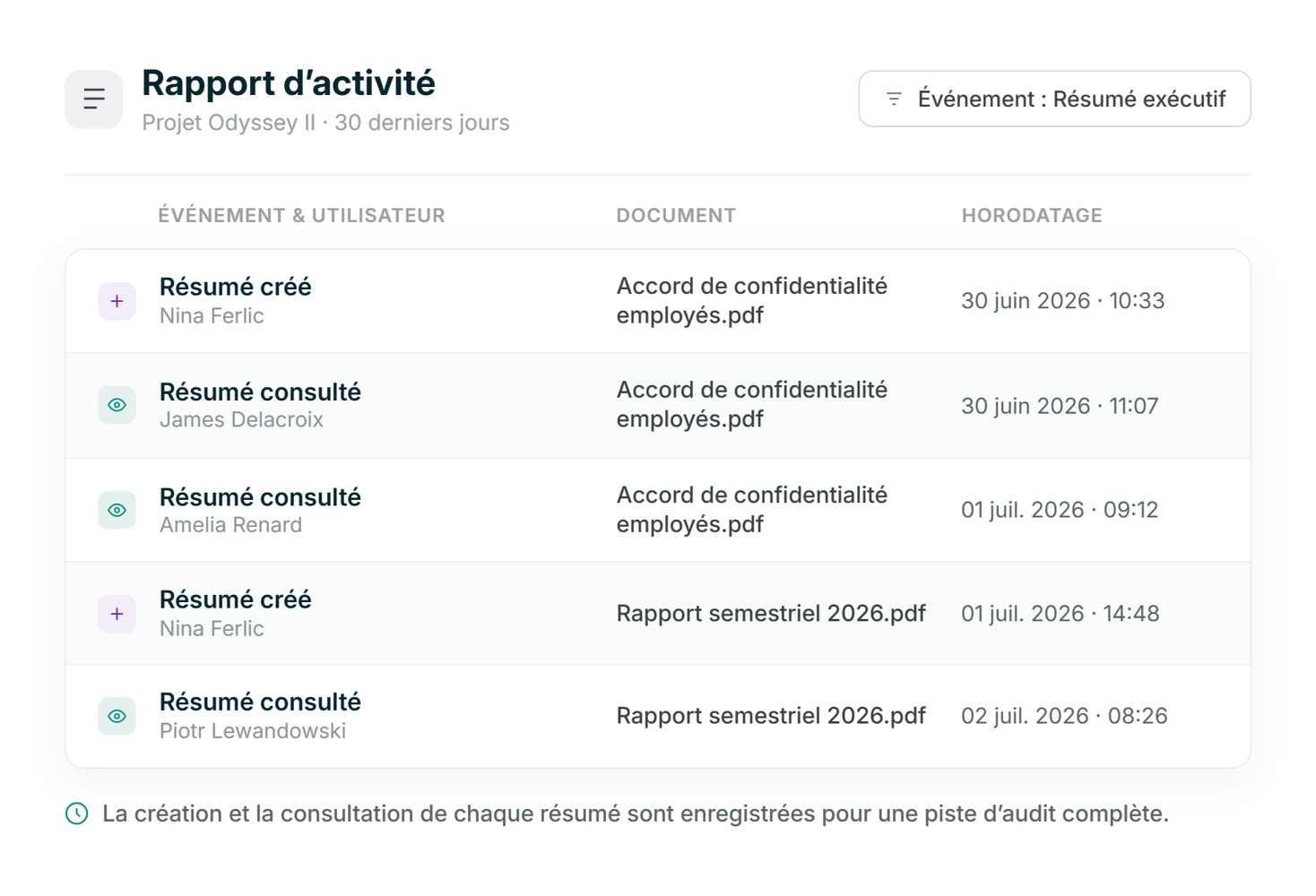Image resolution: width=1316 pixels, height=896 pixels.
Task: Click Résumé consulté above Amelia Renard
Action: (x=260, y=496)
